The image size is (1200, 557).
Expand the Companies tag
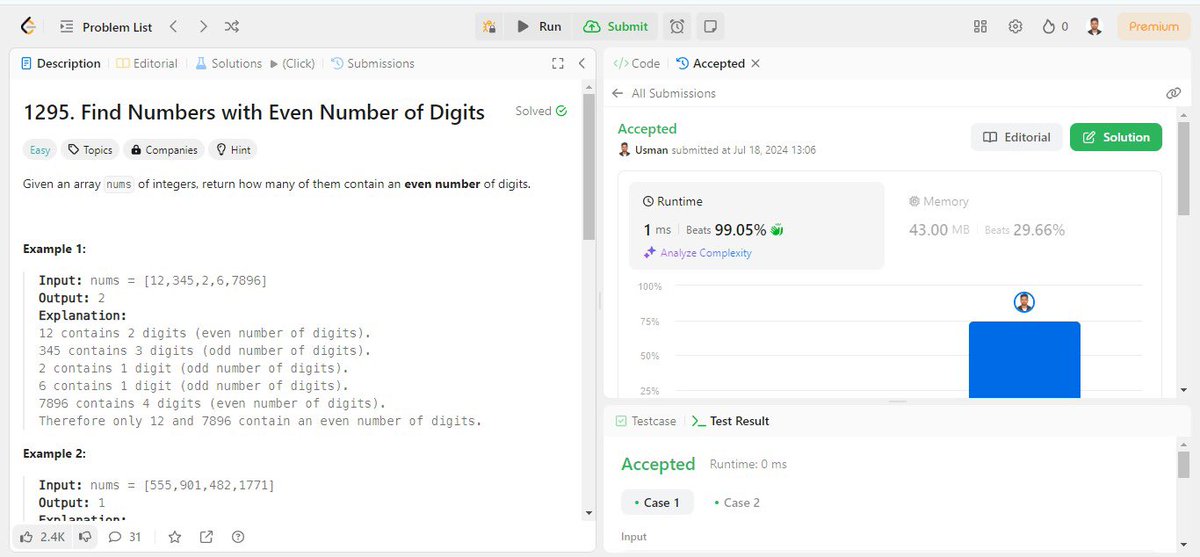tap(164, 150)
